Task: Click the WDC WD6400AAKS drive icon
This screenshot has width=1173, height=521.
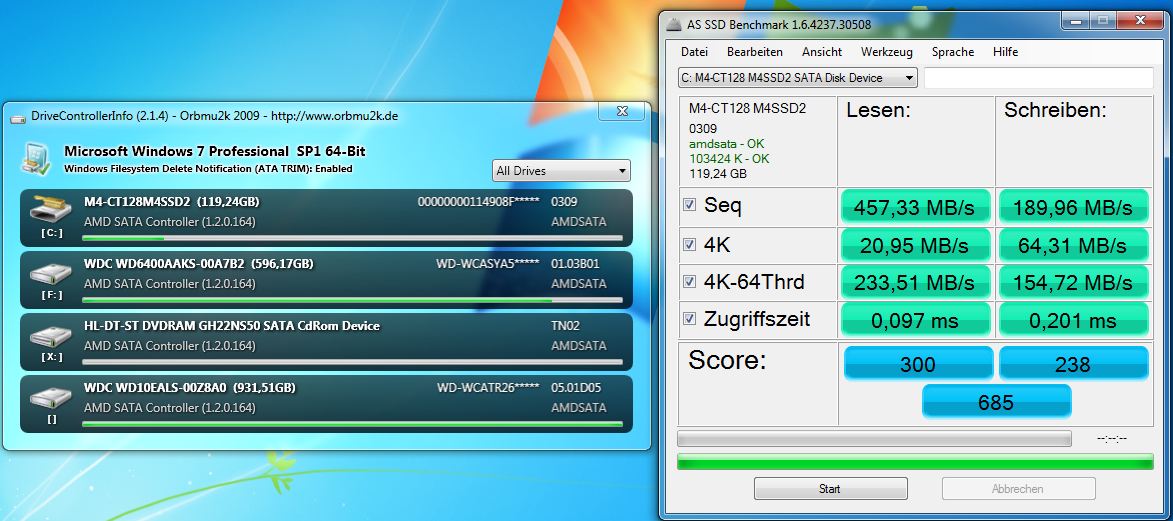Action: (x=51, y=273)
